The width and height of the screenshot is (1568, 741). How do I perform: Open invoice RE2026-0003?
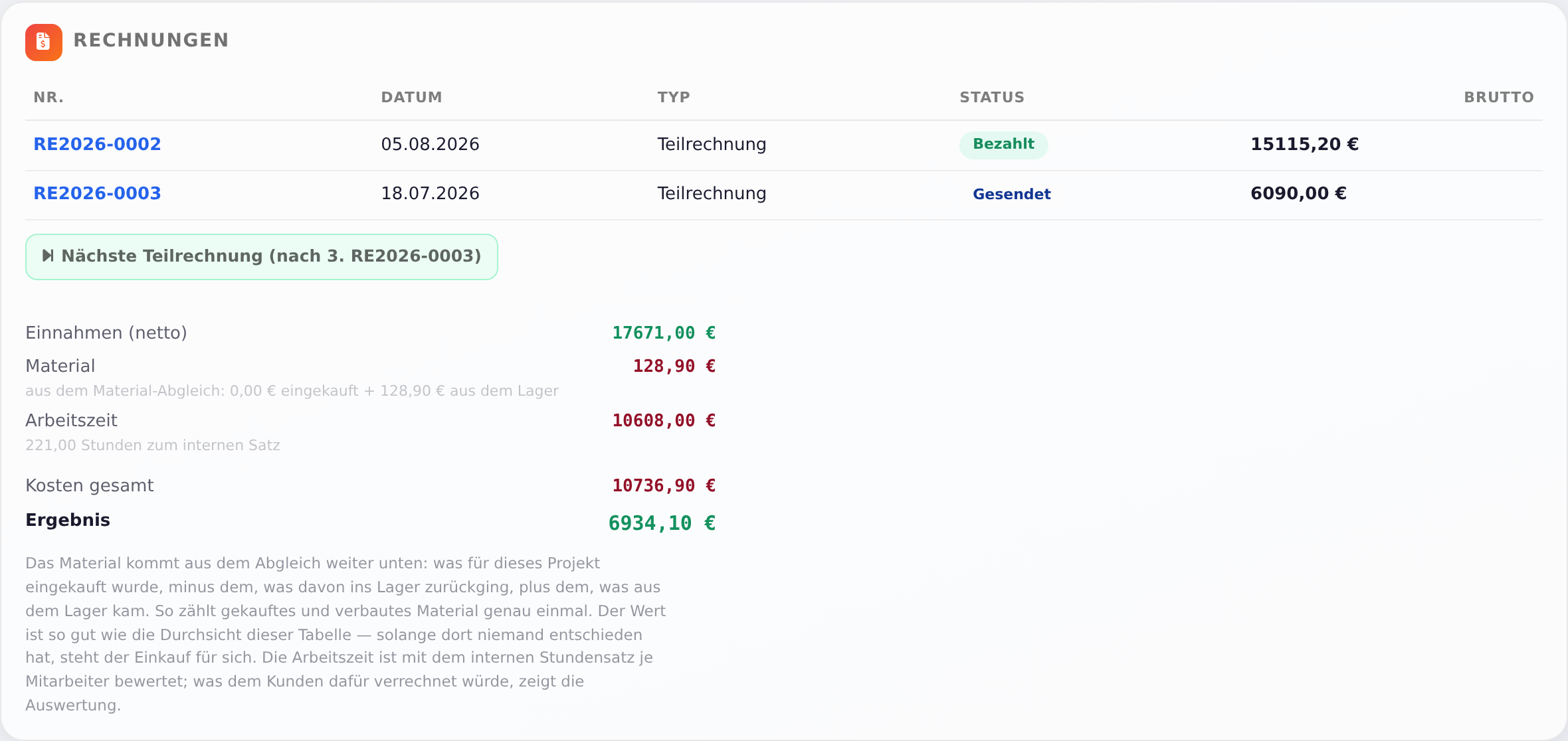click(97, 193)
